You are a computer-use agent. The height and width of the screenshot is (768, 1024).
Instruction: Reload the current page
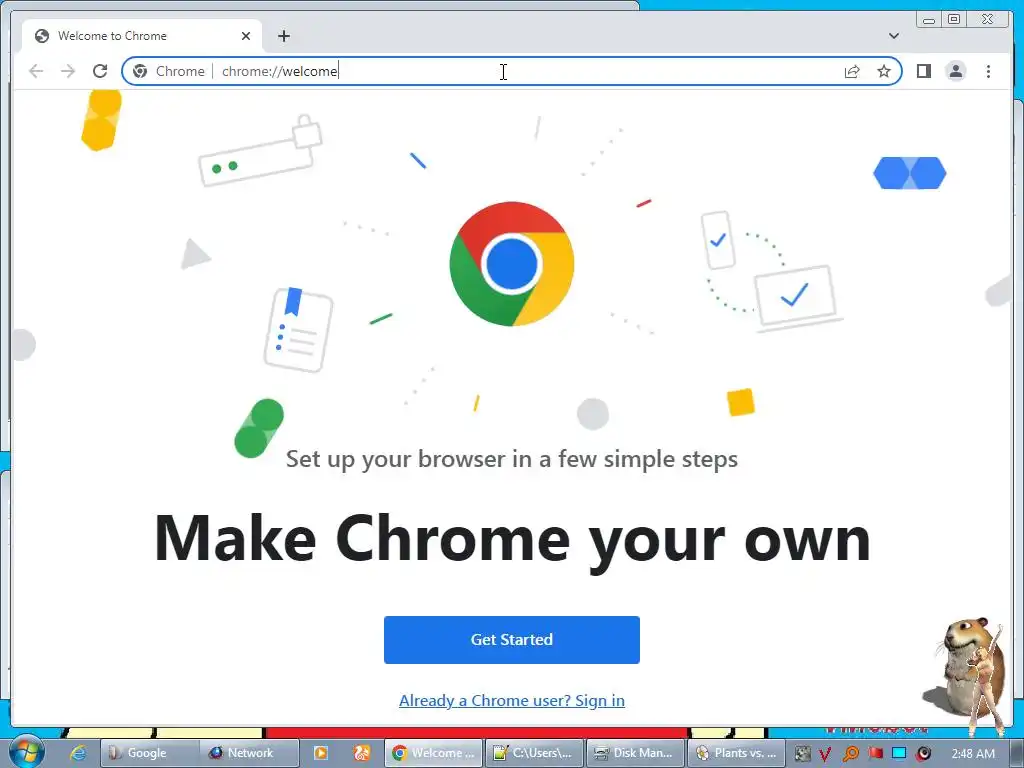coord(100,71)
